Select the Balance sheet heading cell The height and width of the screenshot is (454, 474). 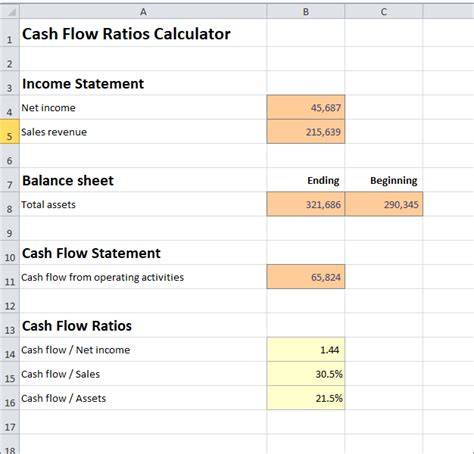pos(143,180)
